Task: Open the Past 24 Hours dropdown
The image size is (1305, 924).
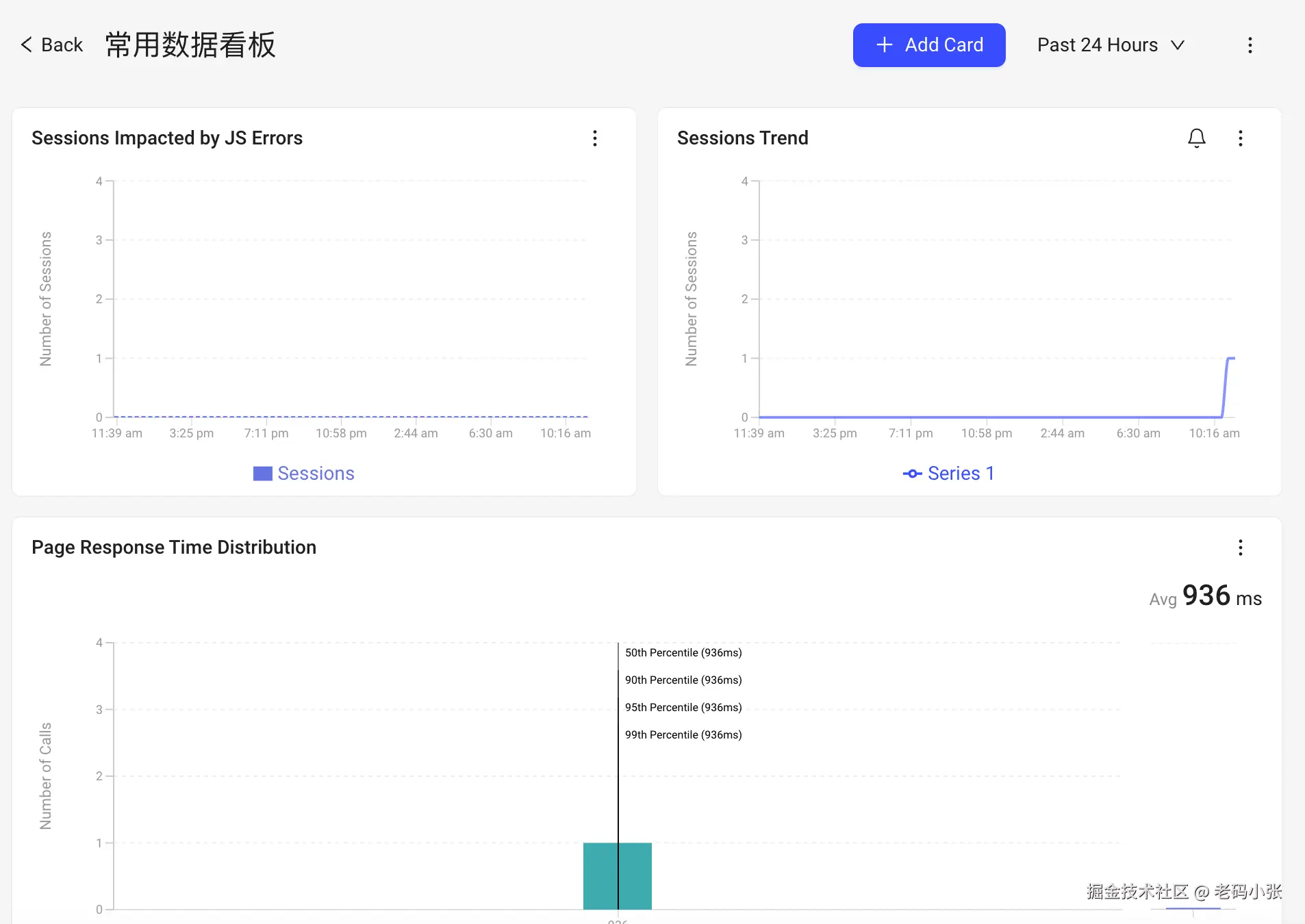Action: (x=1110, y=45)
